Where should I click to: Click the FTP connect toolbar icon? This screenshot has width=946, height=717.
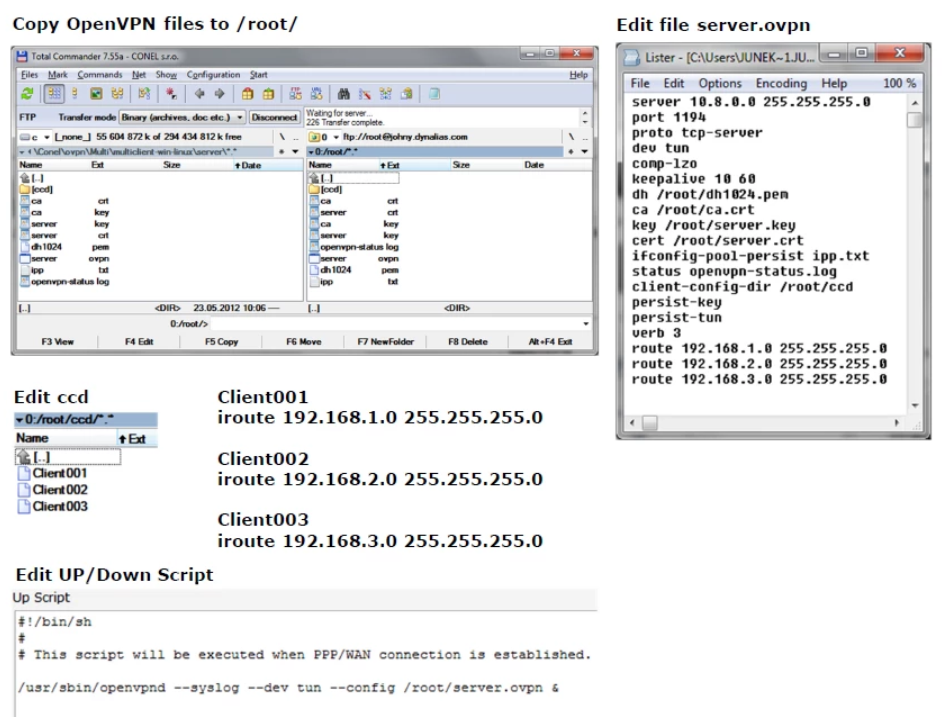pos(297,94)
